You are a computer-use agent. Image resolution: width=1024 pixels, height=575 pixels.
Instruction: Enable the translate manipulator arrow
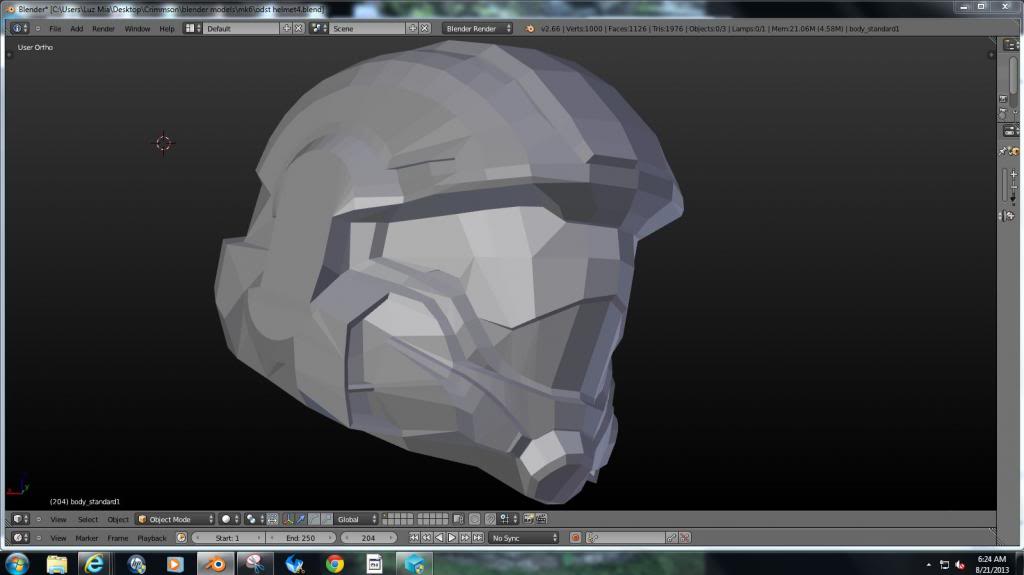tap(300, 519)
